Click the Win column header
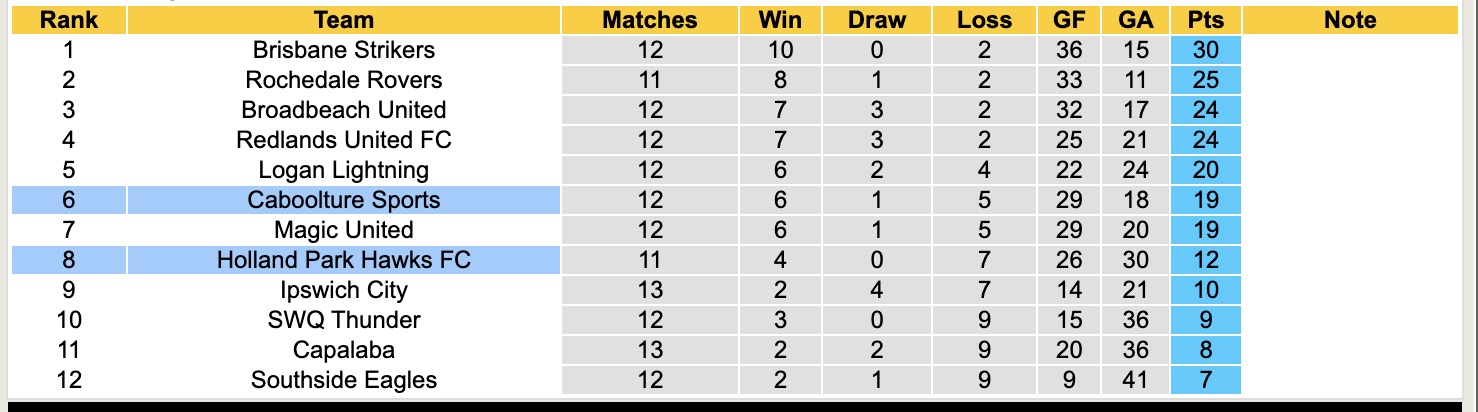The width and height of the screenshot is (1478, 412). point(780,20)
